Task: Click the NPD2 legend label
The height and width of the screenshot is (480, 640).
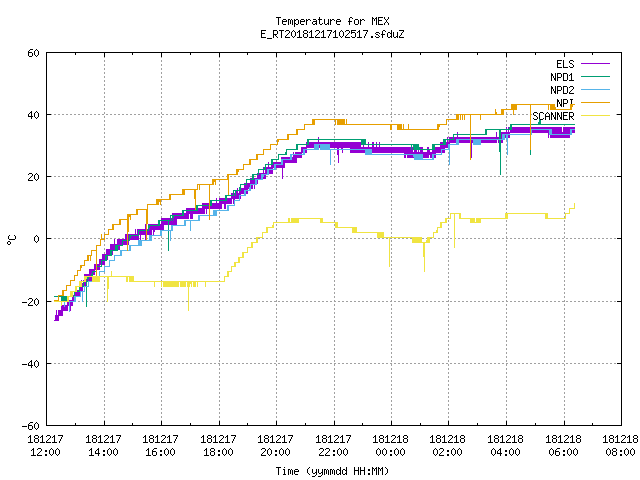Action: 562,90
